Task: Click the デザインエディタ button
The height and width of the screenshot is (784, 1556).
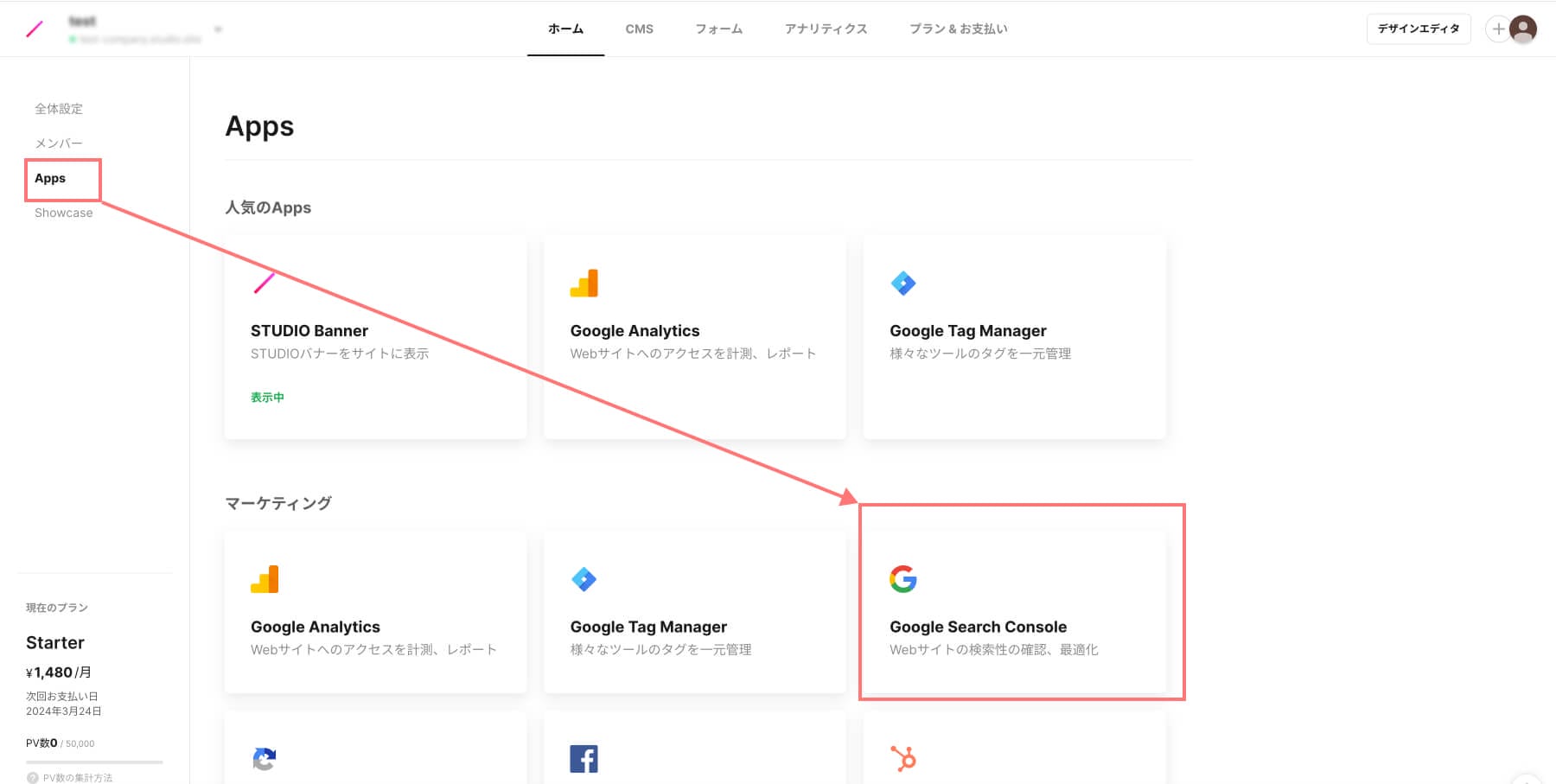Action: (x=1418, y=29)
